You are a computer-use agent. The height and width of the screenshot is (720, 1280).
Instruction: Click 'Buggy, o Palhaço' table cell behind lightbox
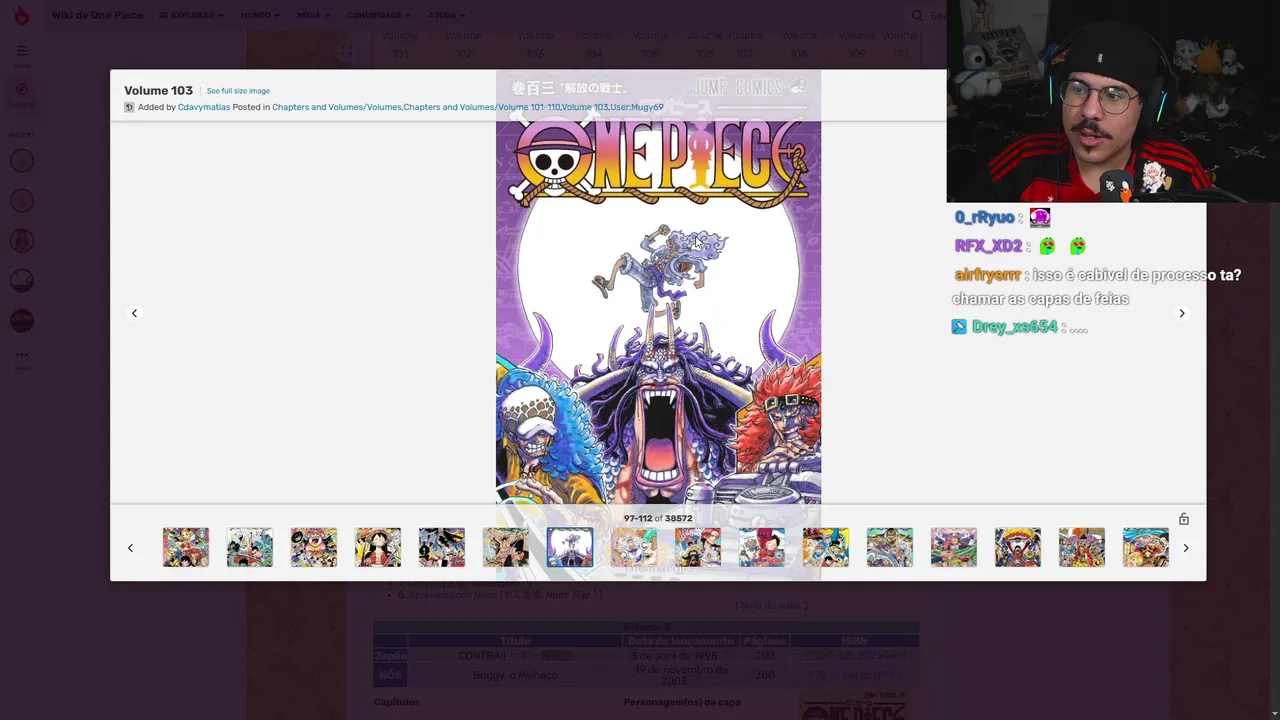pos(515,675)
